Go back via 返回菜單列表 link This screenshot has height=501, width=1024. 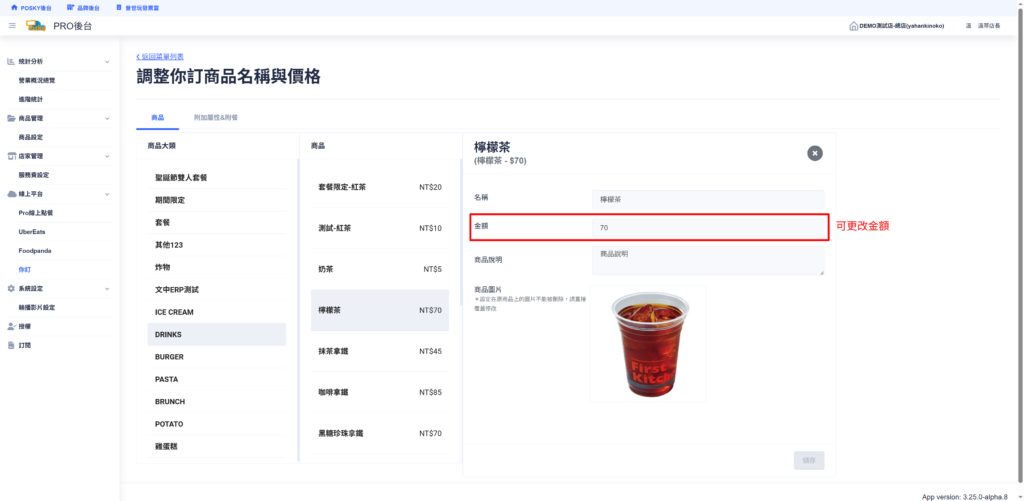(160, 56)
